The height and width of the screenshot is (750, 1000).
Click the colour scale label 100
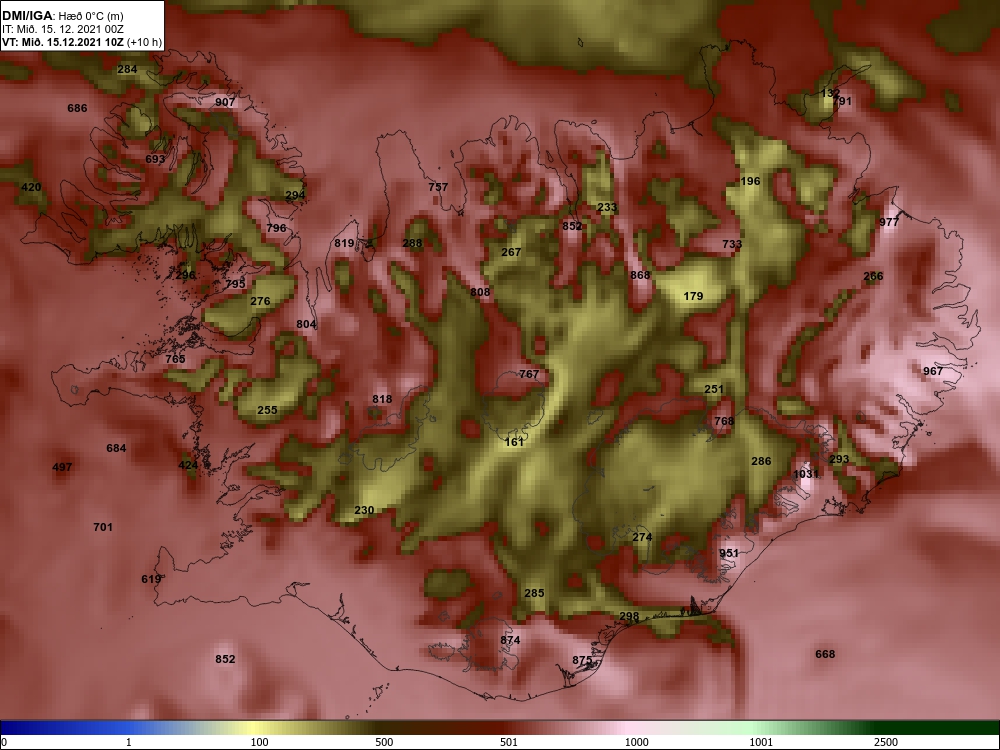pos(260,743)
